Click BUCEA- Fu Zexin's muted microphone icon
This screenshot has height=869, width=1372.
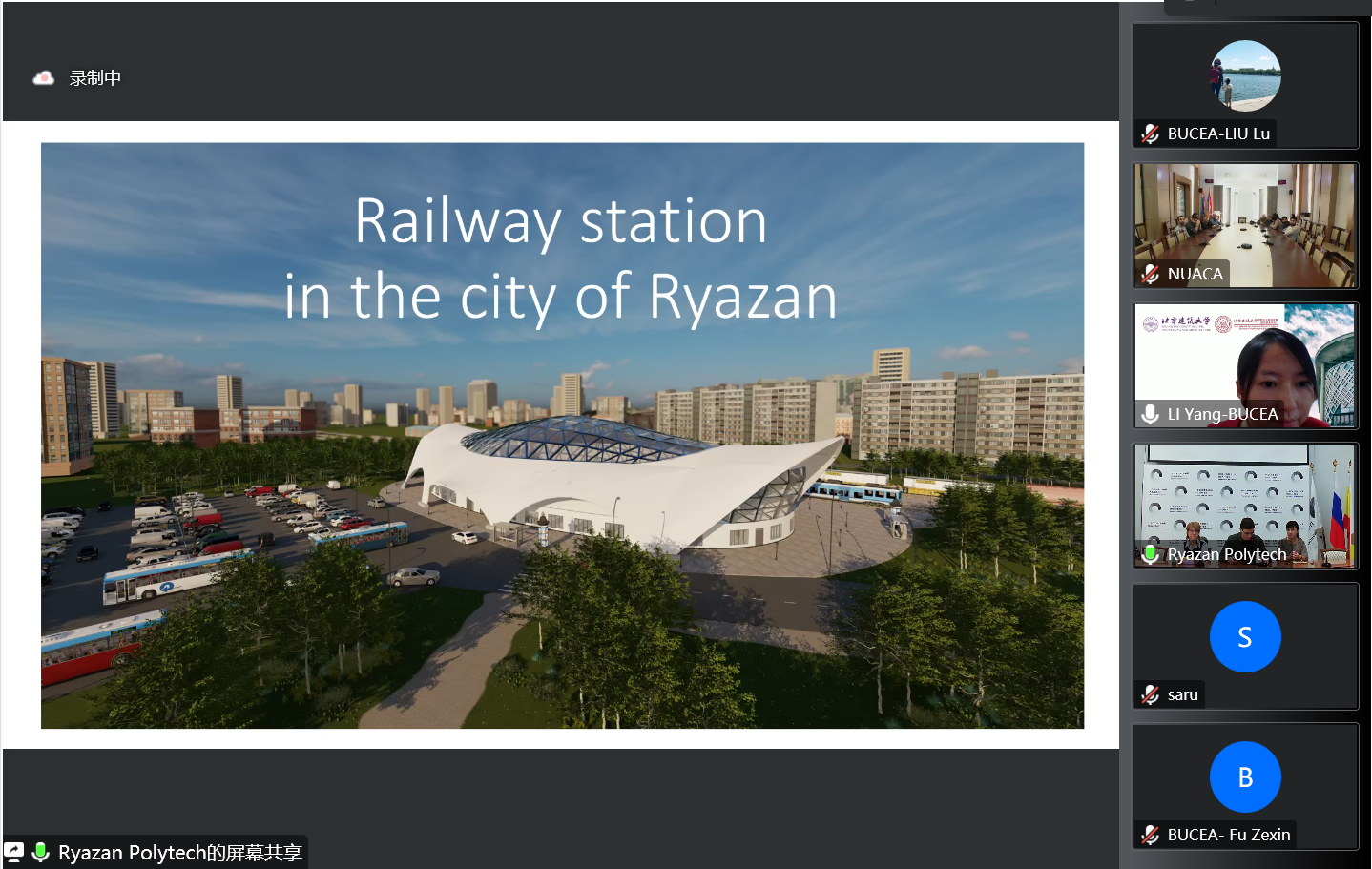click(x=1151, y=836)
